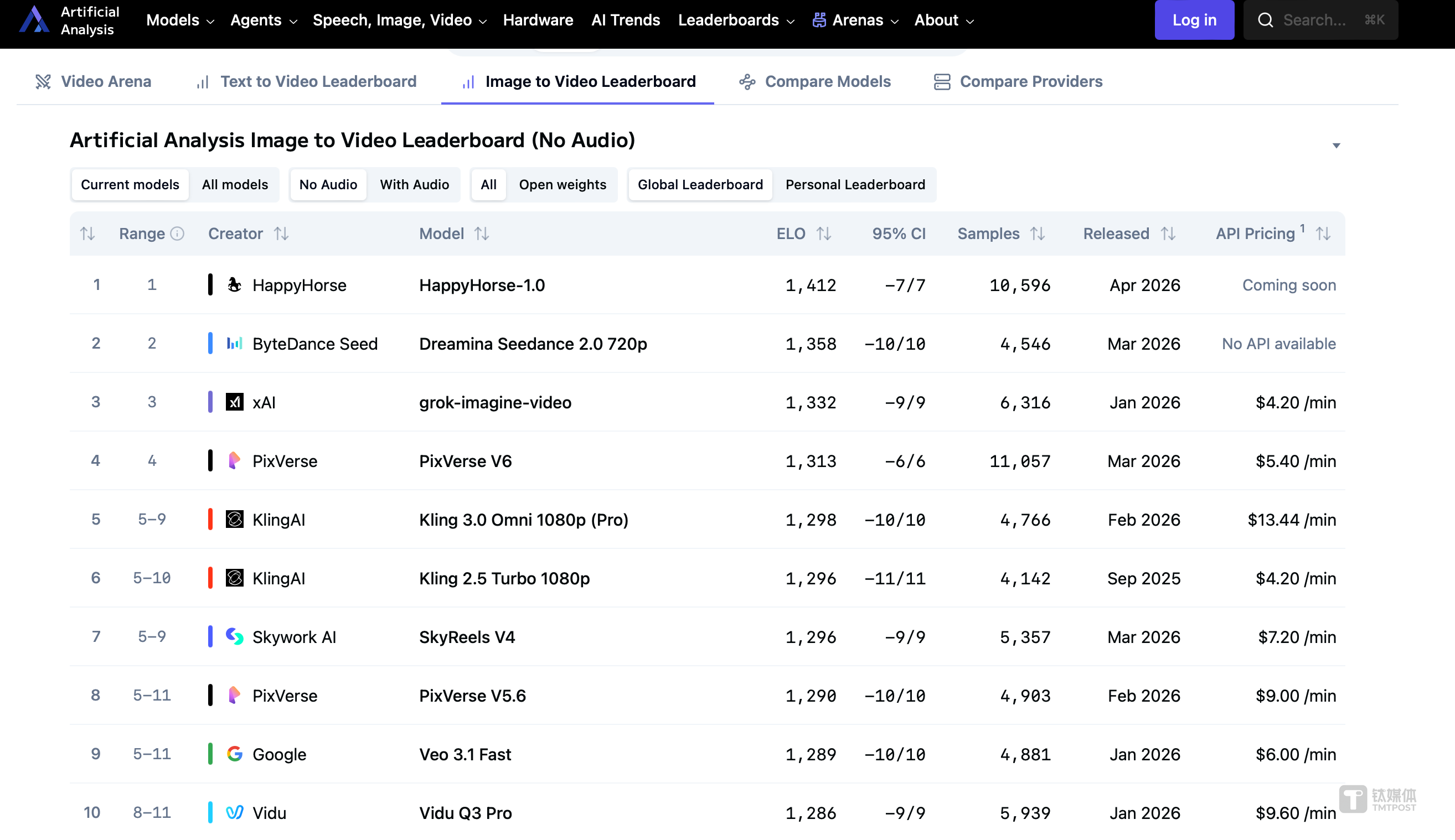Click sort arrows beside Creator header
Screen dimensions: 1455x840
coord(281,234)
